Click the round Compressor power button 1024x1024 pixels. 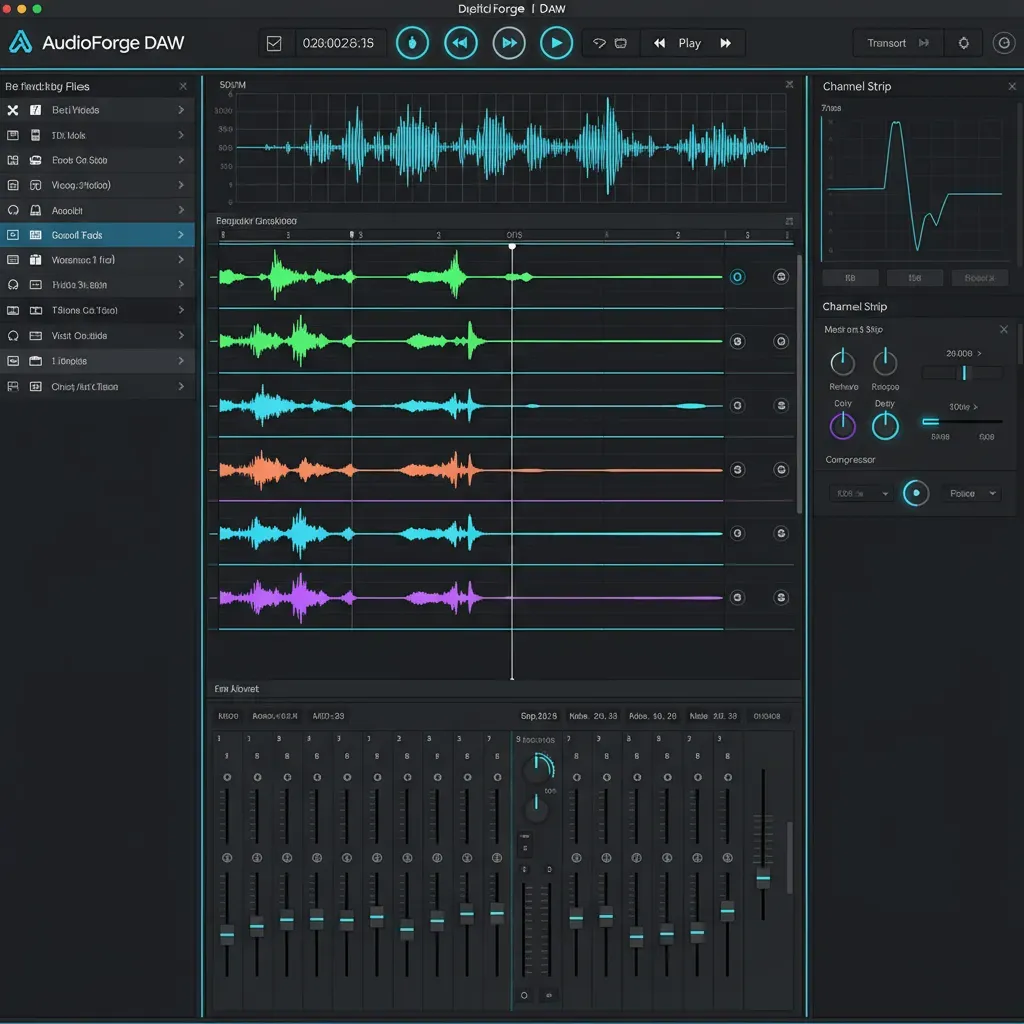[x=915, y=493]
